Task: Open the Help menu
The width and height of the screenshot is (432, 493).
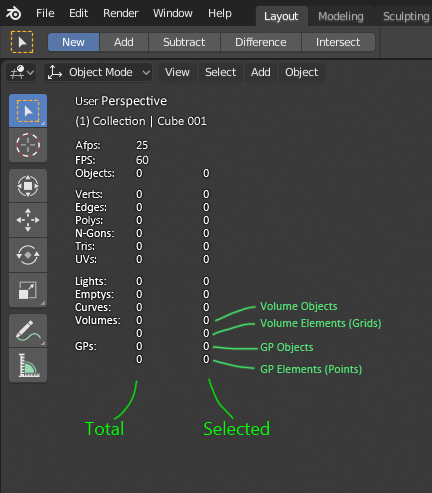Action: pyautogui.click(x=220, y=13)
